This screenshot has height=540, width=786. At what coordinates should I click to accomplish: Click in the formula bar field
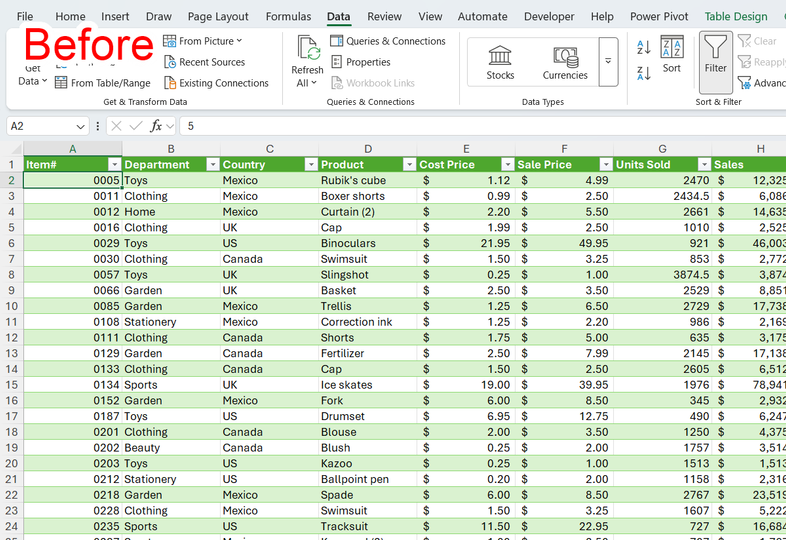click(x=483, y=126)
